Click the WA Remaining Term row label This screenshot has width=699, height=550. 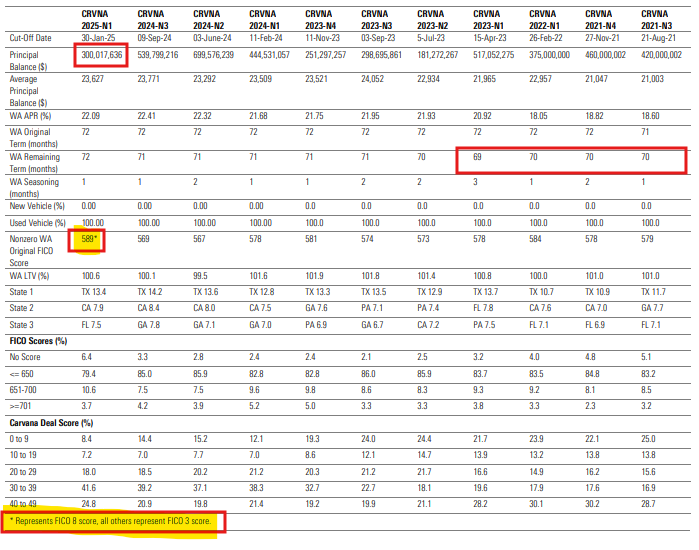pyautogui.click(x=34, y=163)
